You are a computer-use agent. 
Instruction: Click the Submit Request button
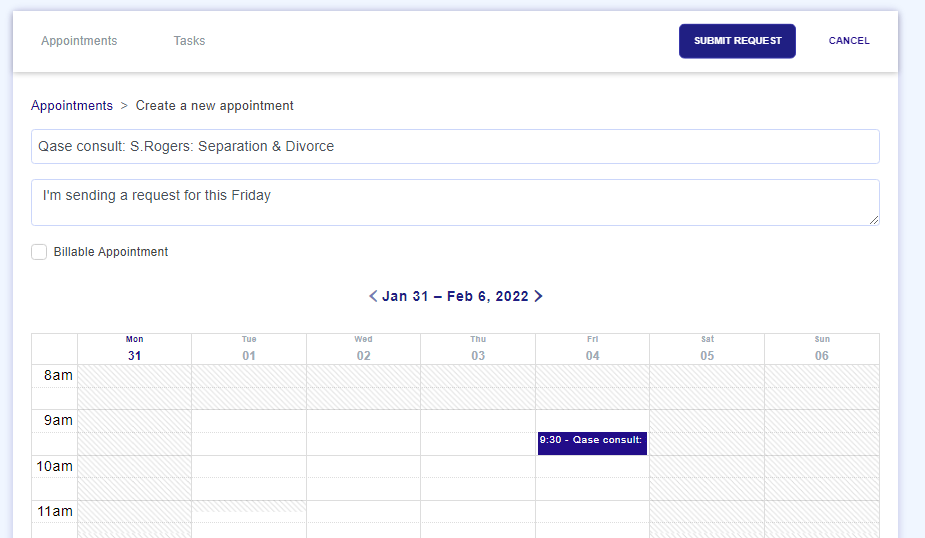pyautogui.click(x=737, y=41)
